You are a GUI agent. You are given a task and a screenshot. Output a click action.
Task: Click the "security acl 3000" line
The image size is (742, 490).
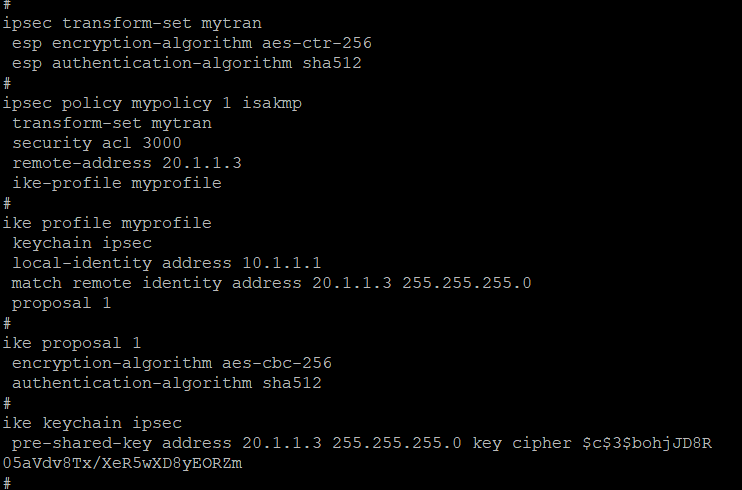96,143
